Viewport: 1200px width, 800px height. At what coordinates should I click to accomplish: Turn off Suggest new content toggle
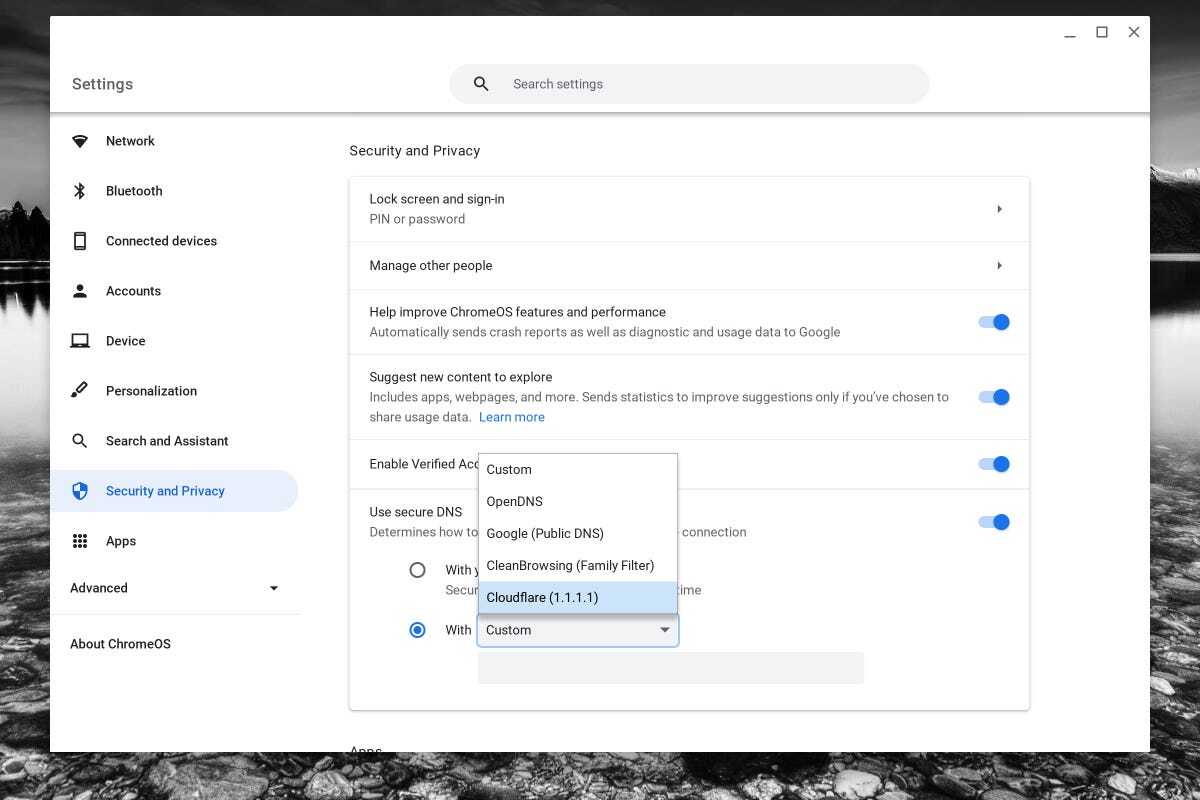(x=994, y=397)
